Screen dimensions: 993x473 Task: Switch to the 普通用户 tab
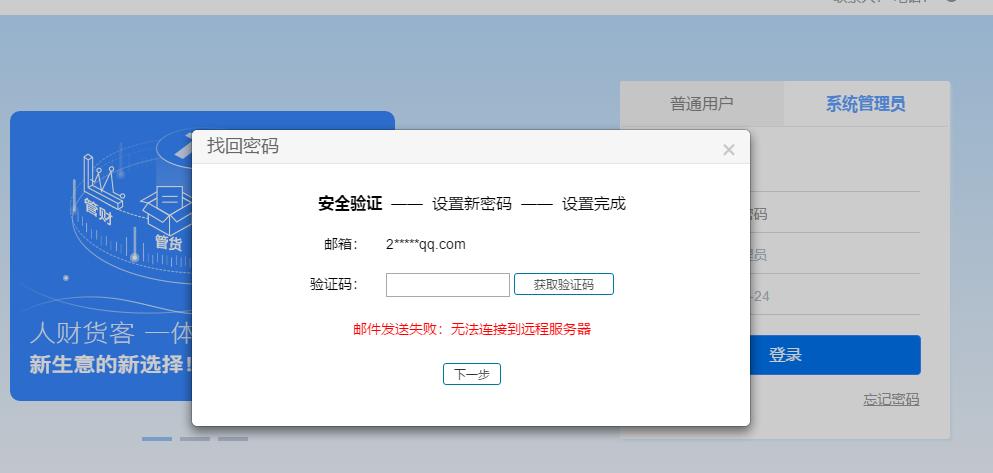click(x=702, y=104)
